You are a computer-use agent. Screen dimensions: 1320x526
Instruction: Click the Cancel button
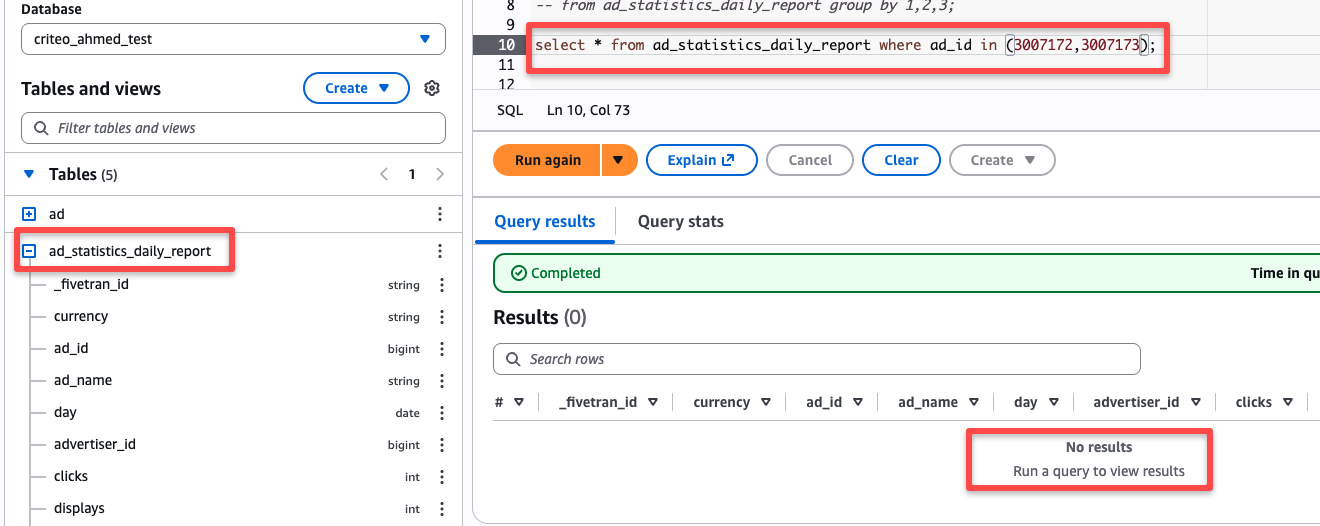click(x=810, y=160)
